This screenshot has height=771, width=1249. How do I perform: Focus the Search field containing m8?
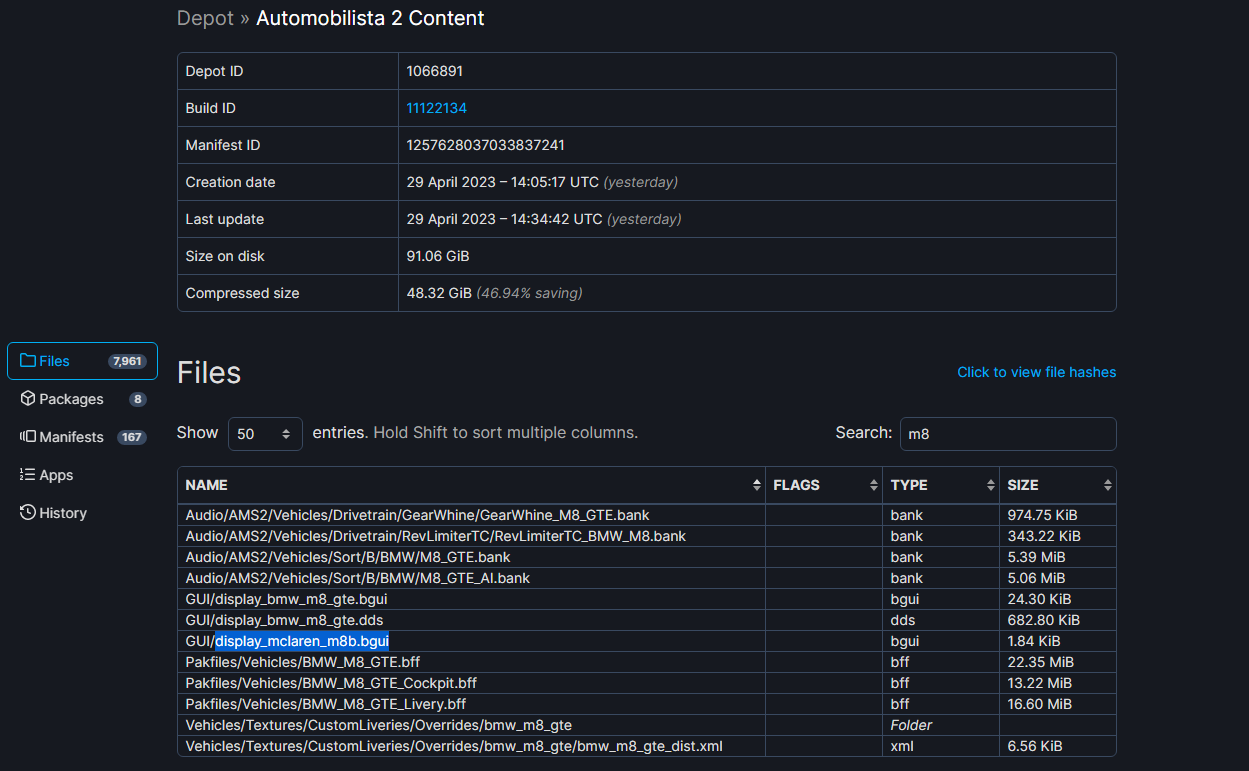pyautogui.click(x=1008, y=434)
